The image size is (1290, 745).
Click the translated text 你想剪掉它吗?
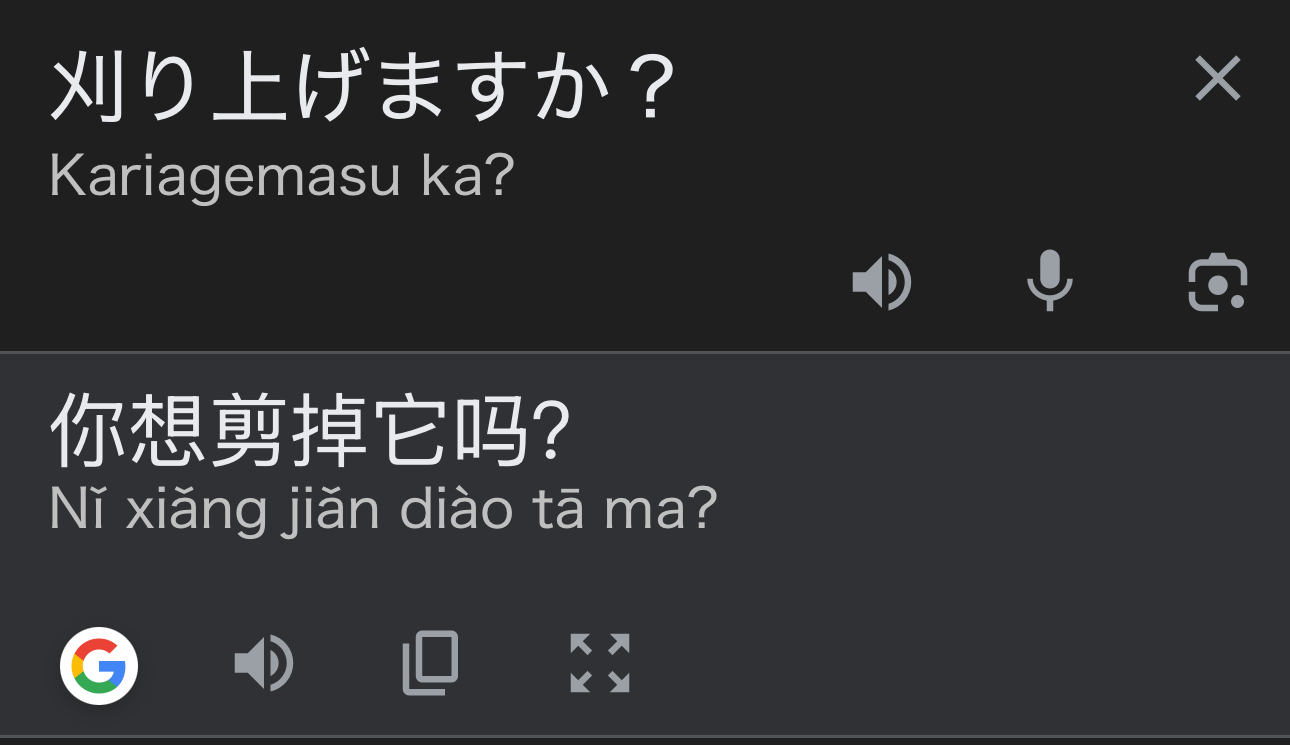point(310,431)
